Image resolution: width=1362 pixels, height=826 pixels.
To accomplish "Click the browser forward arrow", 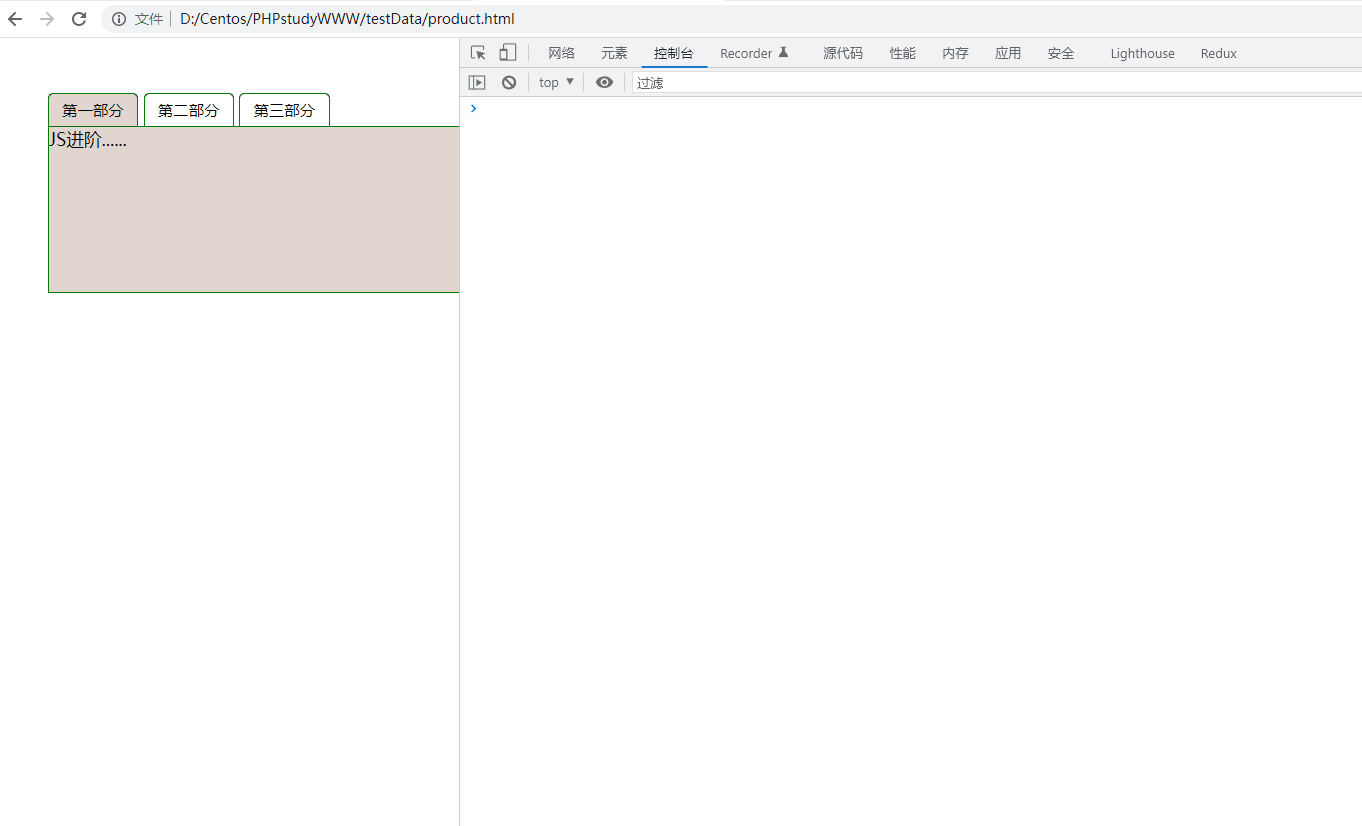I will [x=47, y=19].
